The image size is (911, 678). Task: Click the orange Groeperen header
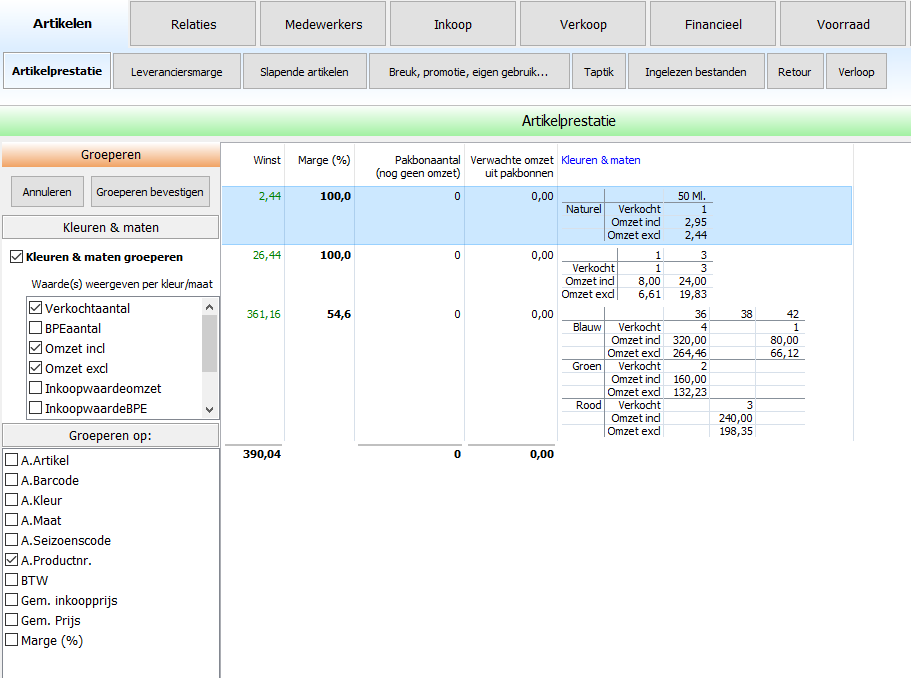(x=110, y=155)
